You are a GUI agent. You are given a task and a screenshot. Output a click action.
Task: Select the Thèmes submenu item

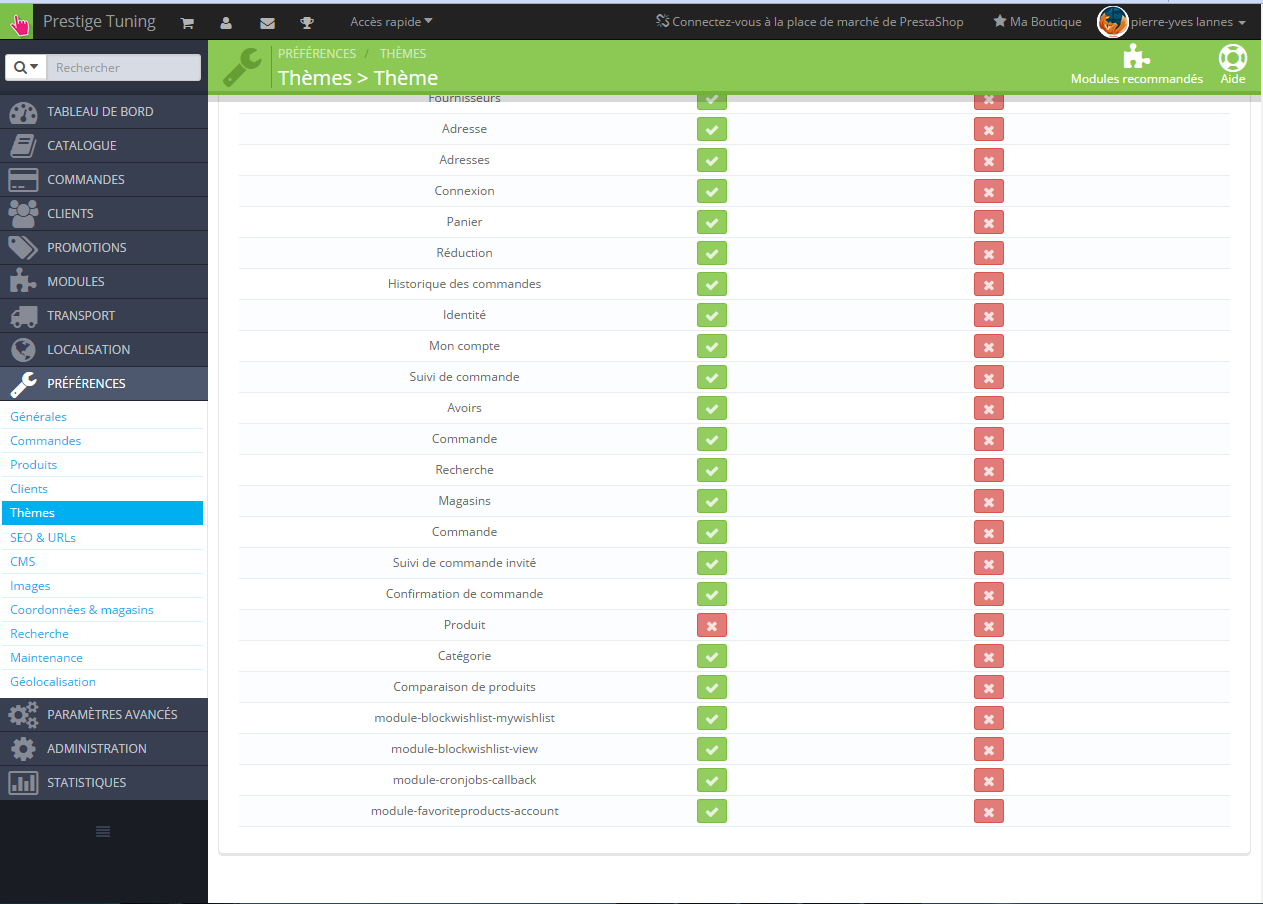(x=102, y=513)
